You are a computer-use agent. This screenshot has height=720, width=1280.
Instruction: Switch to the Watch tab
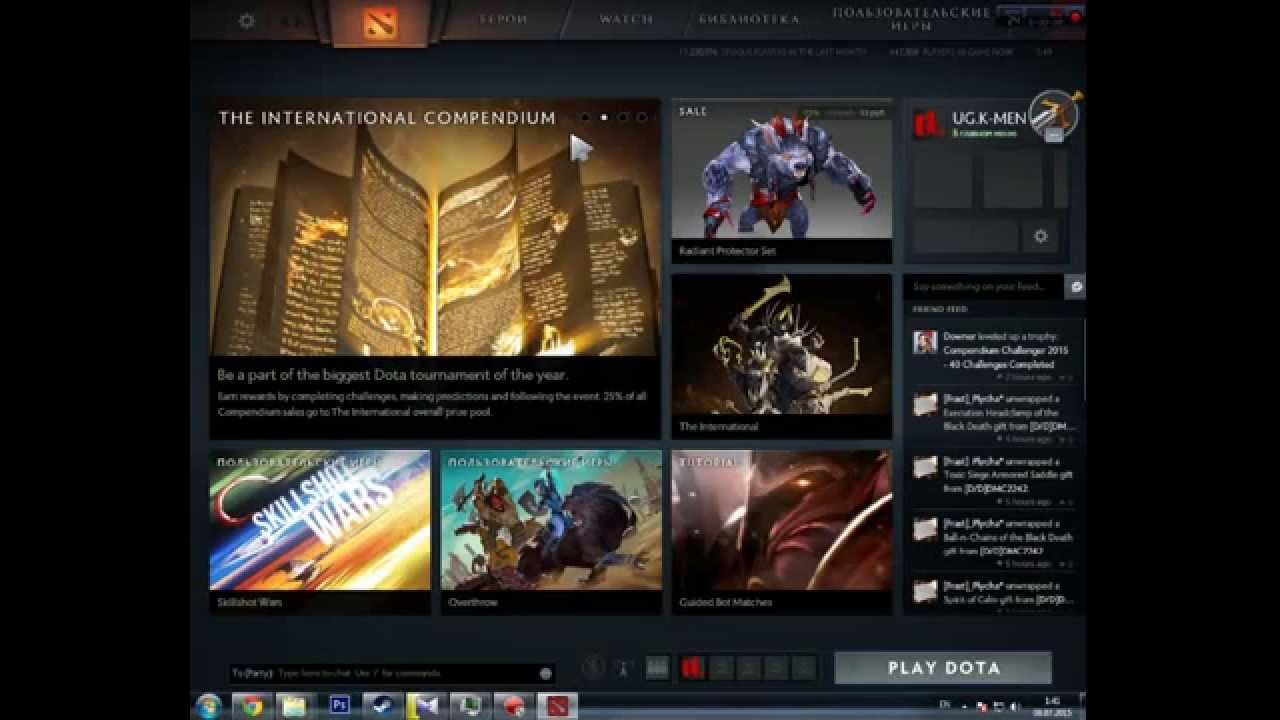point(626,19)
